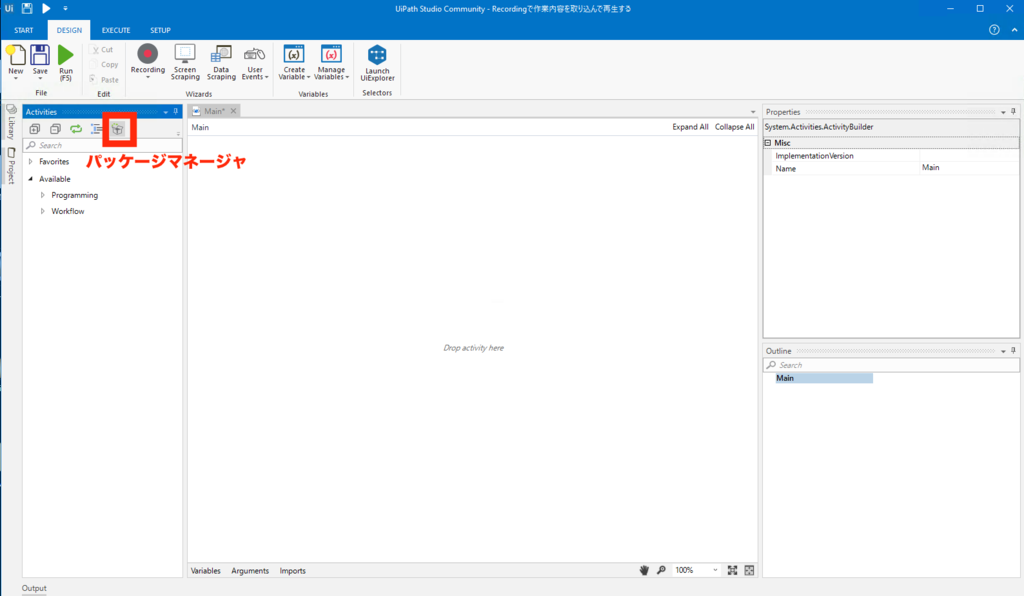Click the Main breadcrumb in the designer
The width and height of the screenshot is (1024, 596).
point(200,127)
